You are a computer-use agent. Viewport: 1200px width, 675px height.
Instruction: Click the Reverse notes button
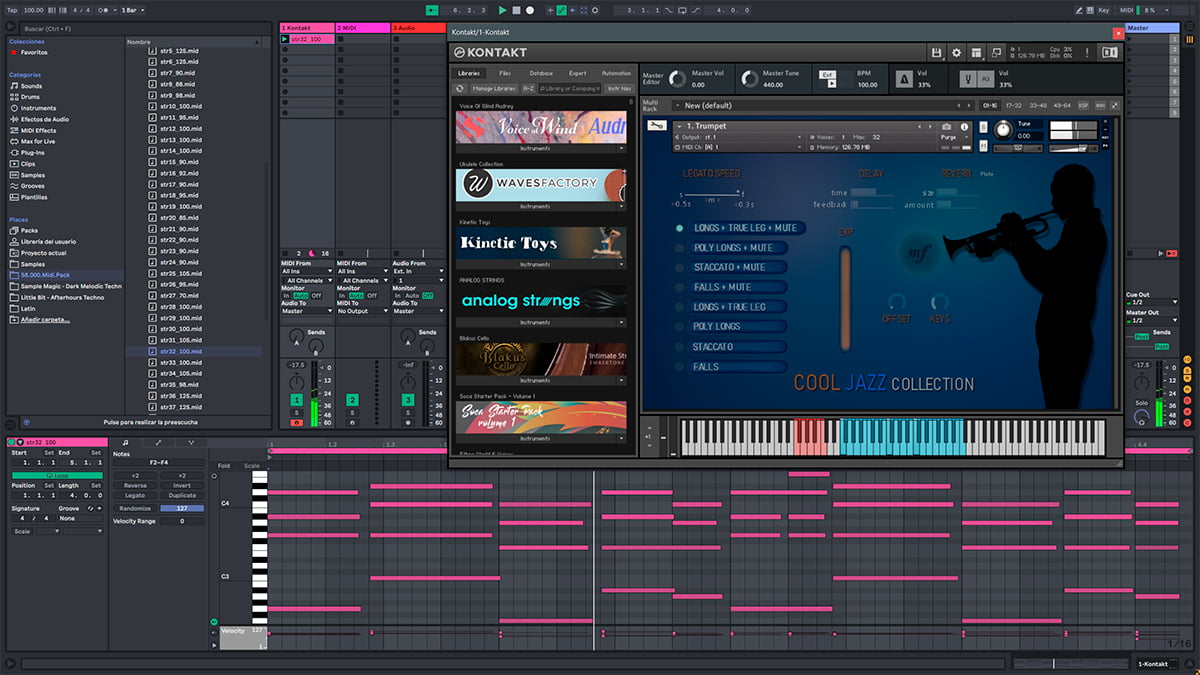pyautogui.click(x=135, y=486)
